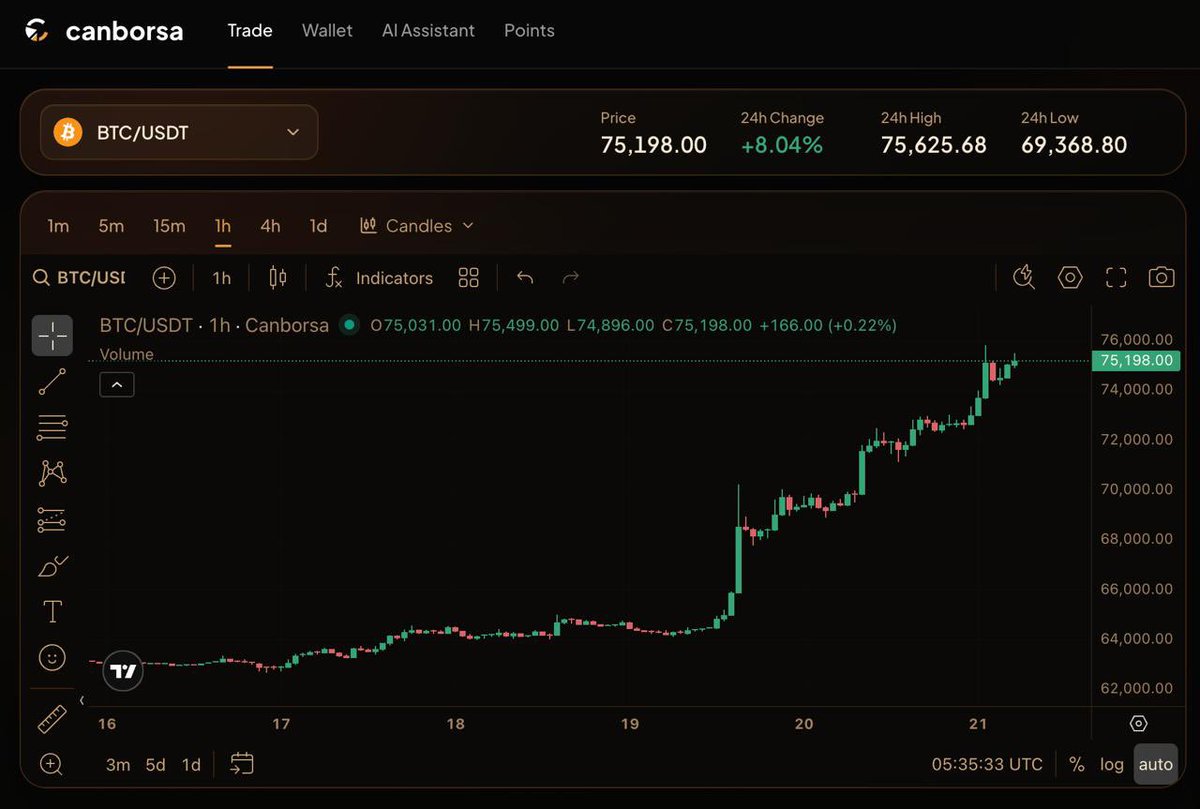Open the candlestick chart style icon
The height and width of the screenshot is (809, 1200).
point(278,278)
